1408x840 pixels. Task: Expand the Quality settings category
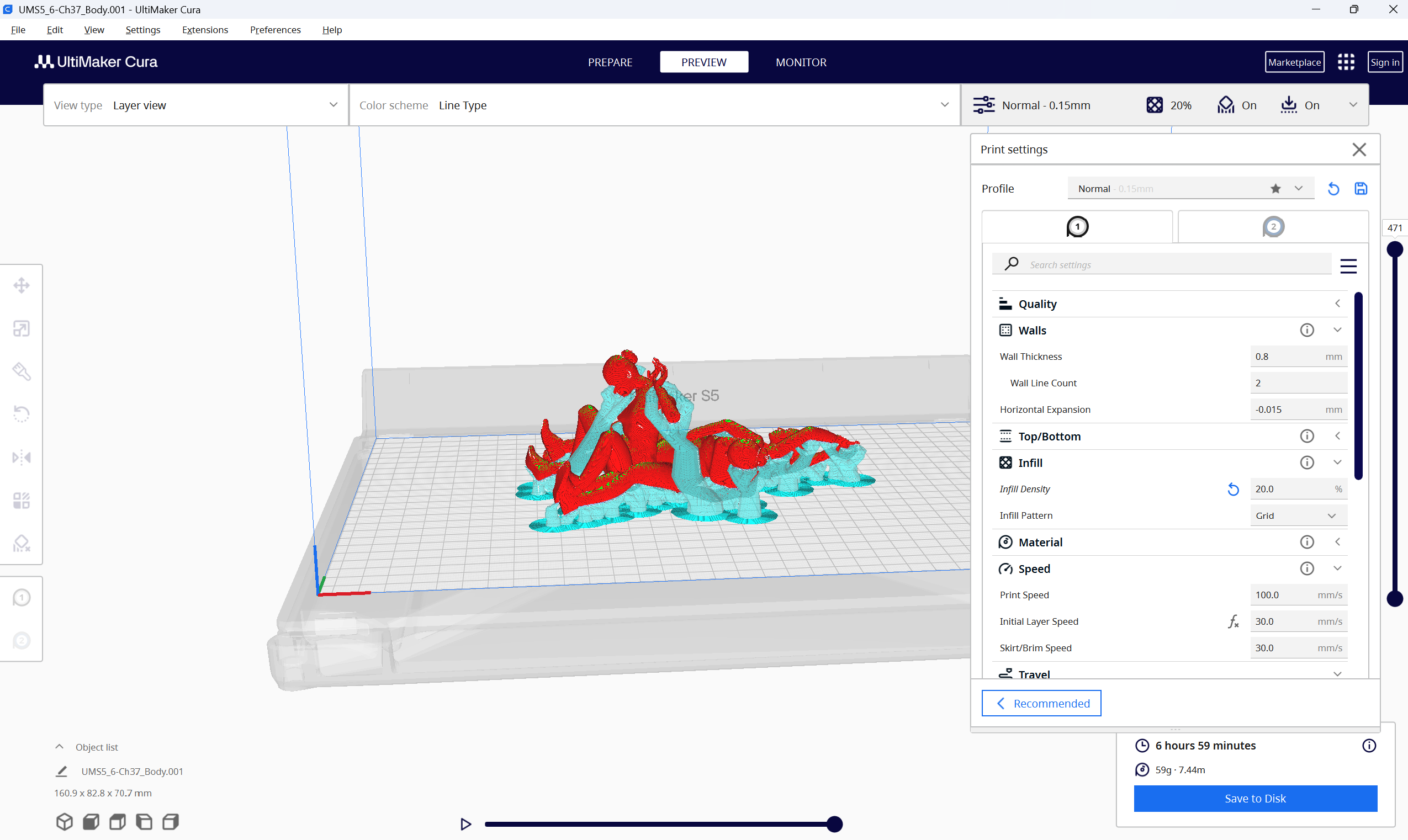click(1169, 304)
